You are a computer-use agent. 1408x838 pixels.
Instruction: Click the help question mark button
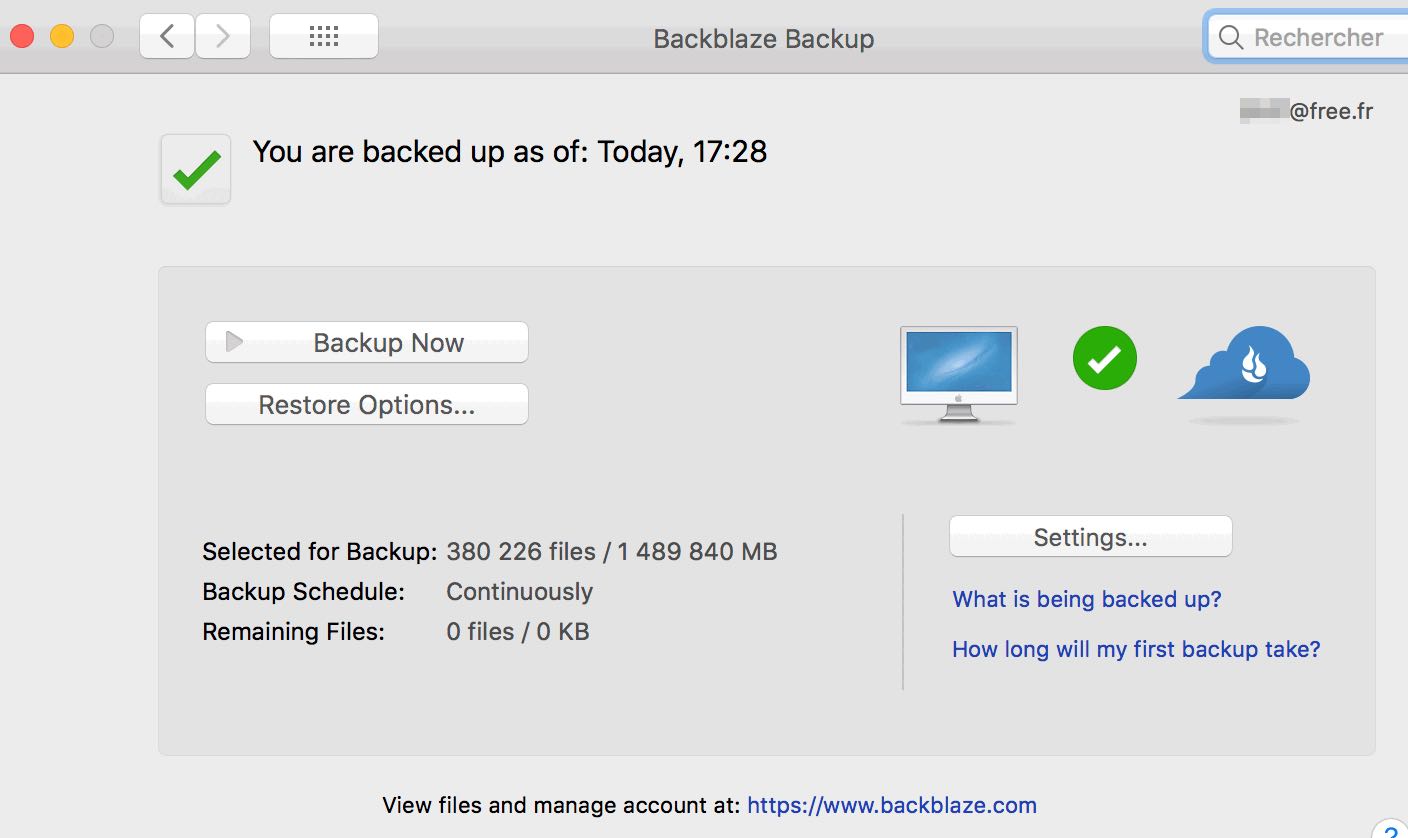tap(1390, 830)
